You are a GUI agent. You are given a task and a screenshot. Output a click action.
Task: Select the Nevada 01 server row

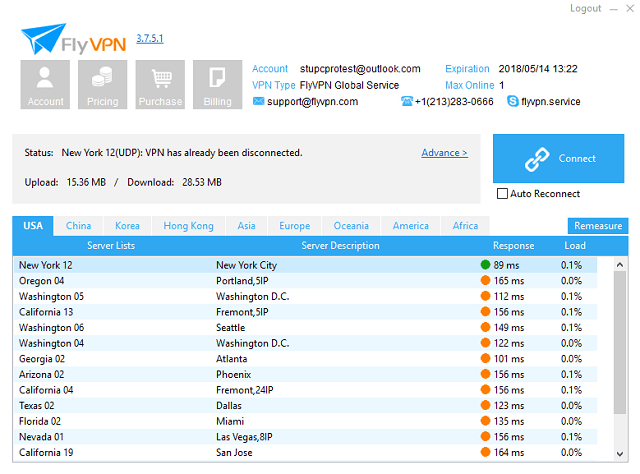pos(305,436)
